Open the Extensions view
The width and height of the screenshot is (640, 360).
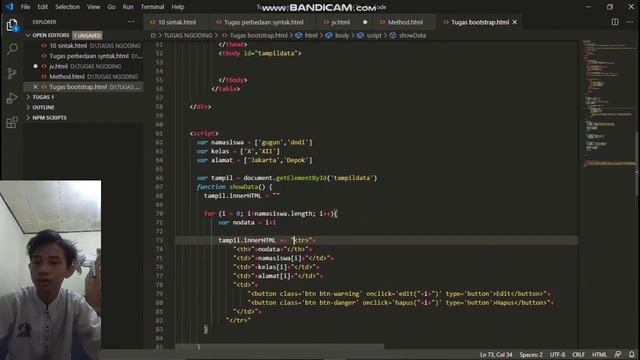pyautogui.click(x=12, y=122)
